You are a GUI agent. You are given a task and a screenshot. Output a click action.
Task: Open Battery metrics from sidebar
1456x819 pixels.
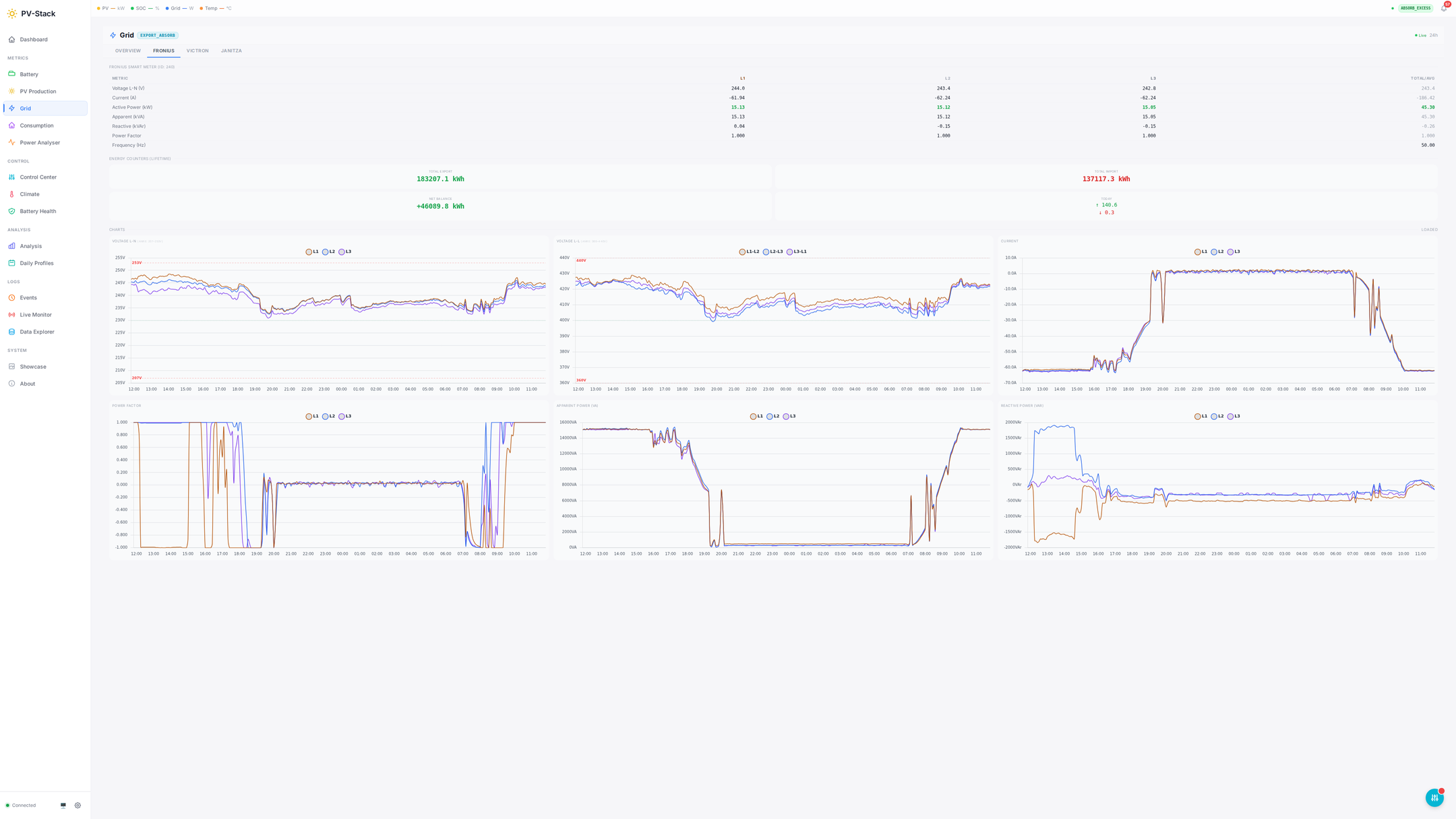(29, 74)
